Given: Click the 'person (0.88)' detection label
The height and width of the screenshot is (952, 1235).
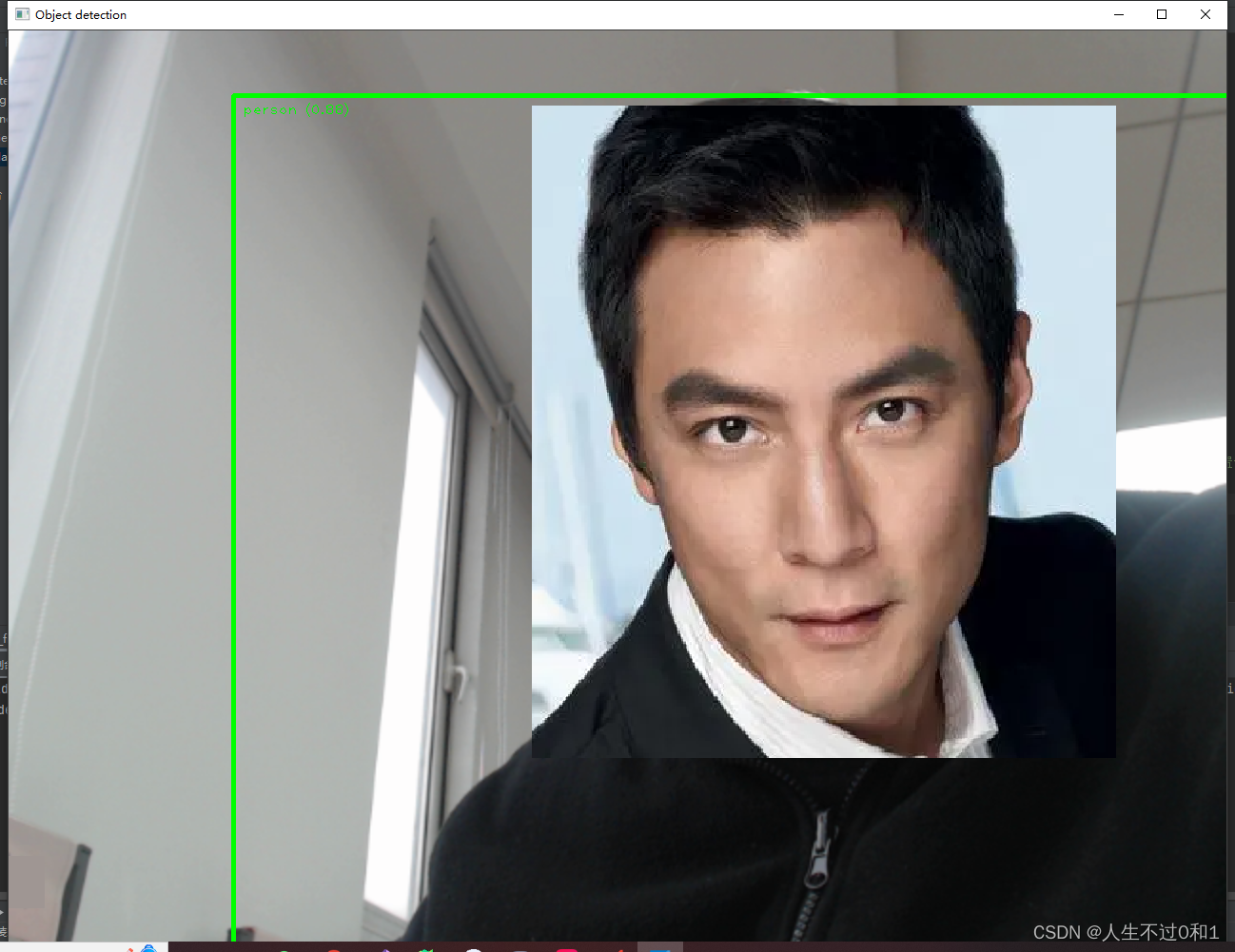Looking at the screenshot, I should 296,109.
